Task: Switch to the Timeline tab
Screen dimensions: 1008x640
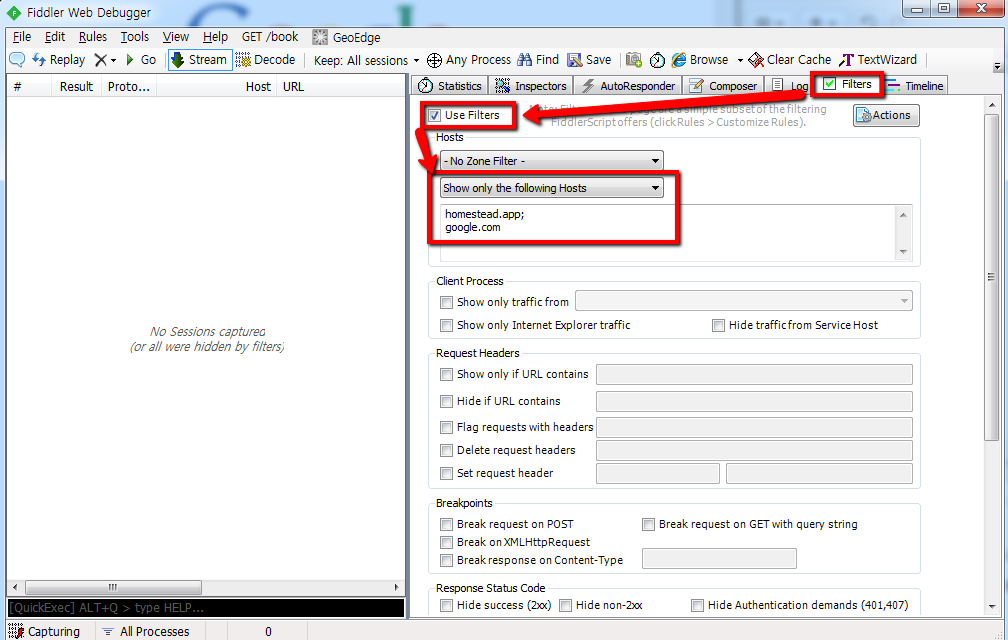Action: pos(915,85)
